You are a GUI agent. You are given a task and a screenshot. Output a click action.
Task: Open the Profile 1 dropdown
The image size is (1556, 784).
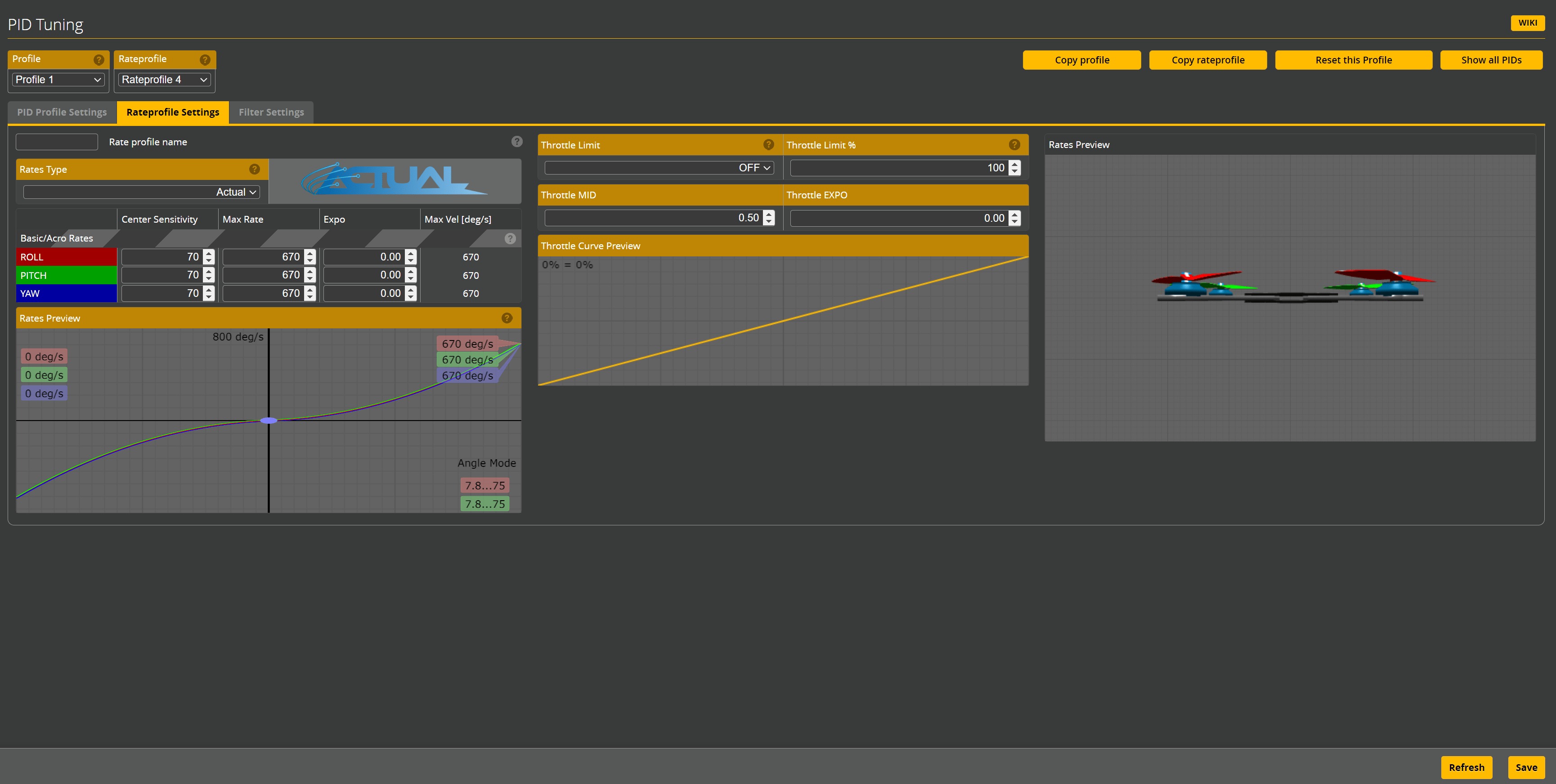pyautogui.click(x=58, y=79)
